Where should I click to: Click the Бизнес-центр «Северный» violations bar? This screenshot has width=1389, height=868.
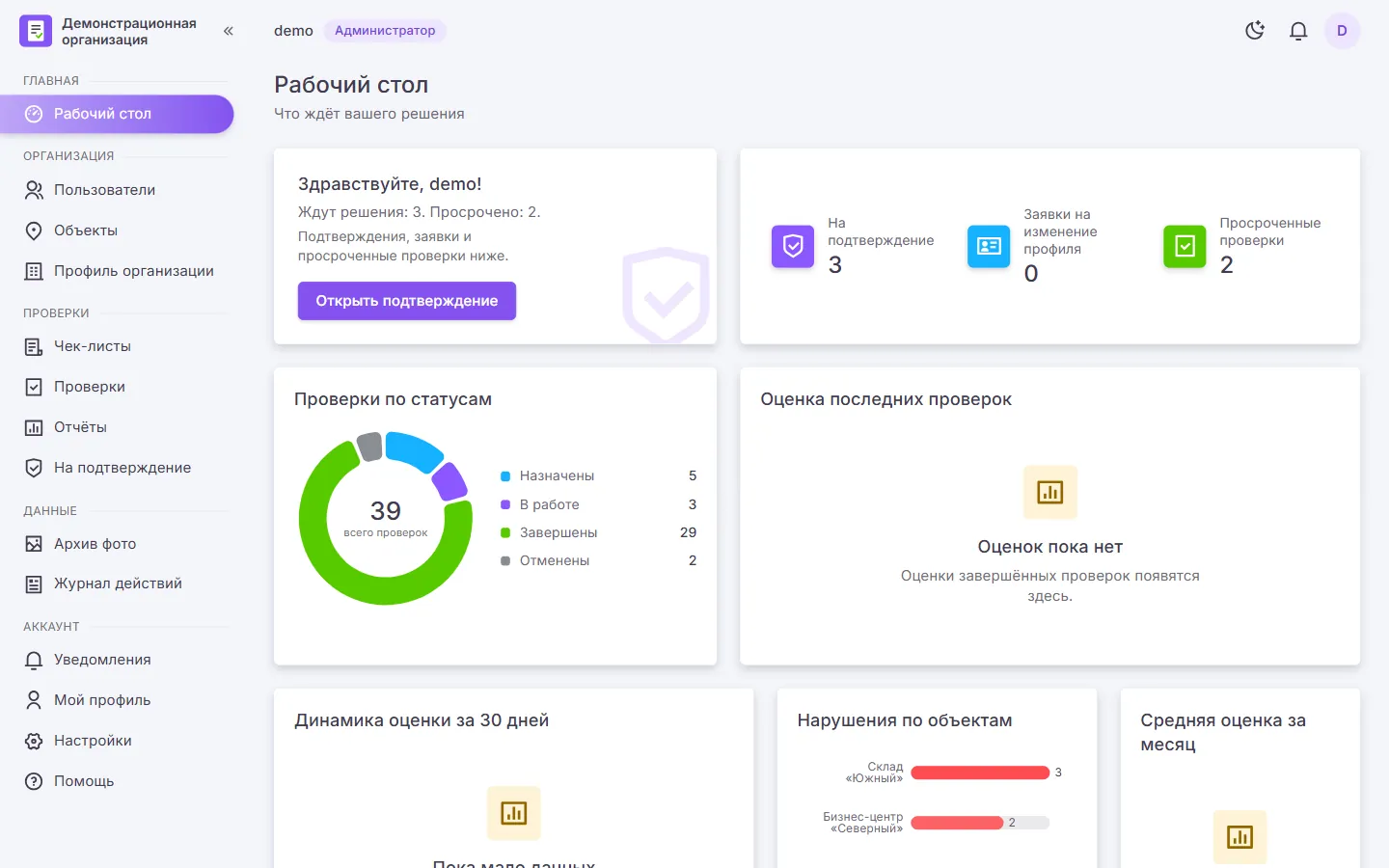957,823
